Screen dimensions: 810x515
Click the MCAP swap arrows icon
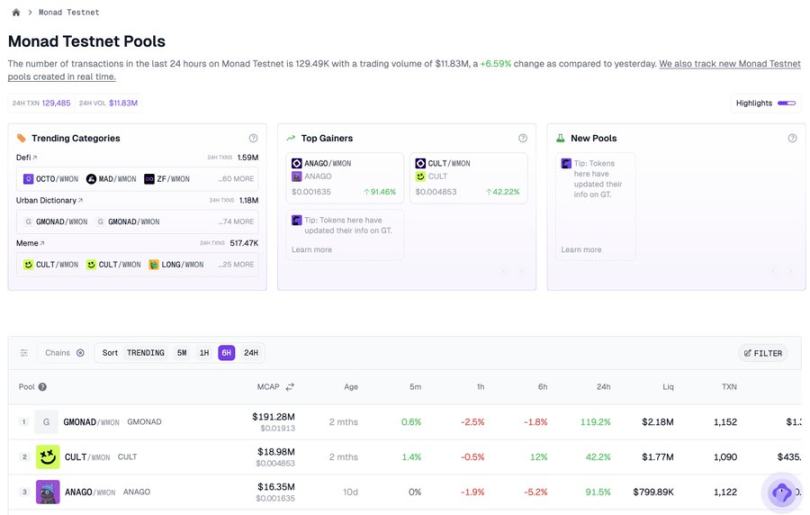pyautogui.click(x=290, y=386)
